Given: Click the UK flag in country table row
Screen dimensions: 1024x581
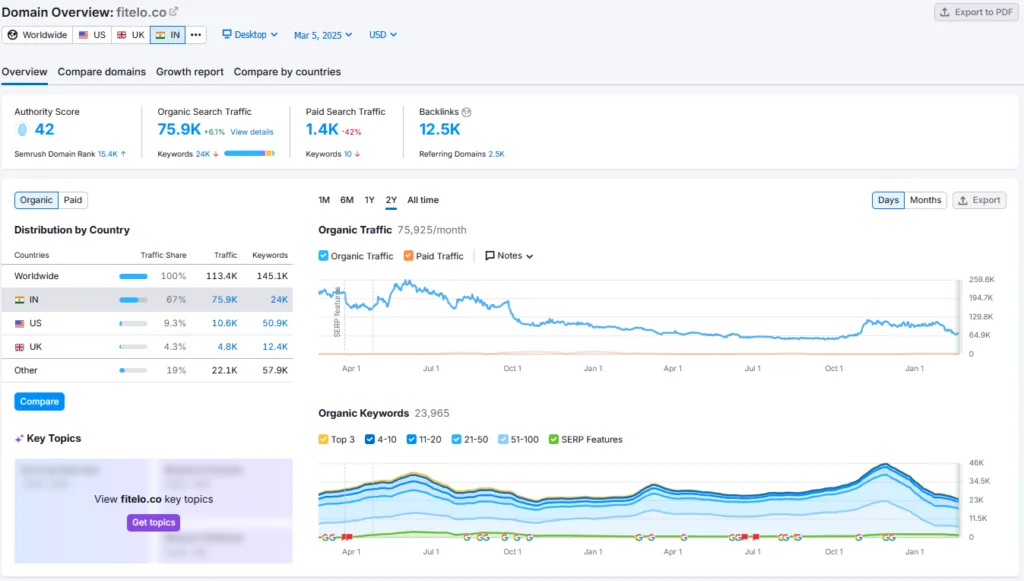Looking at the screenshot, I should pos(20,347).
